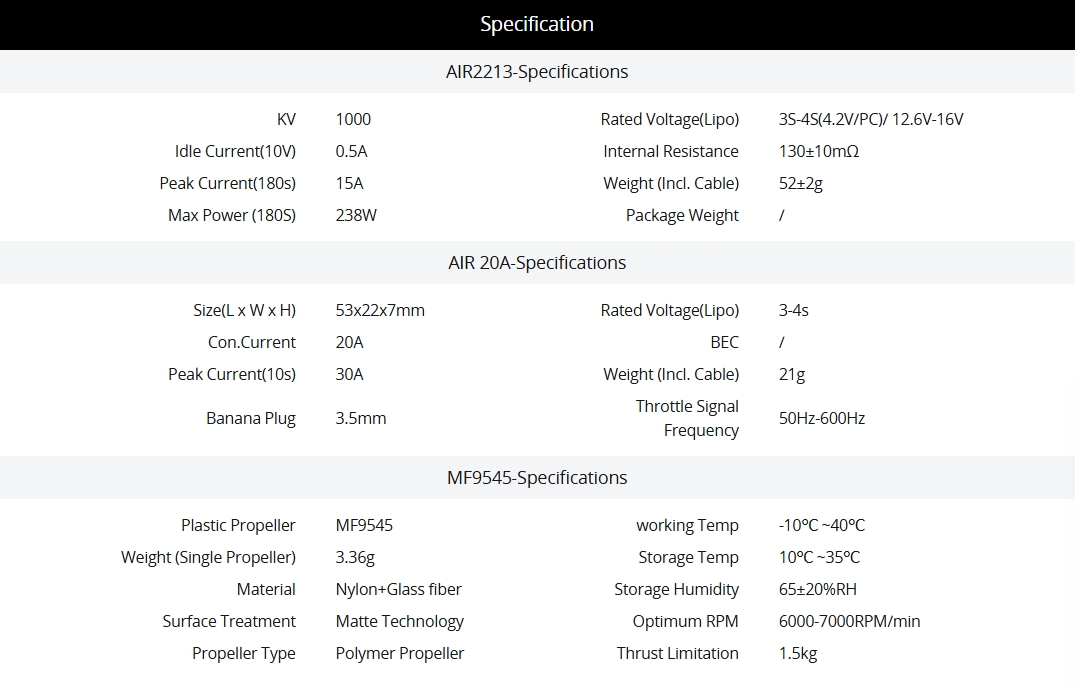Screen dimensions: 1075x686
Task: Click the Thrust Limitation value 1.5kg
Action: [x=797, y=653]
